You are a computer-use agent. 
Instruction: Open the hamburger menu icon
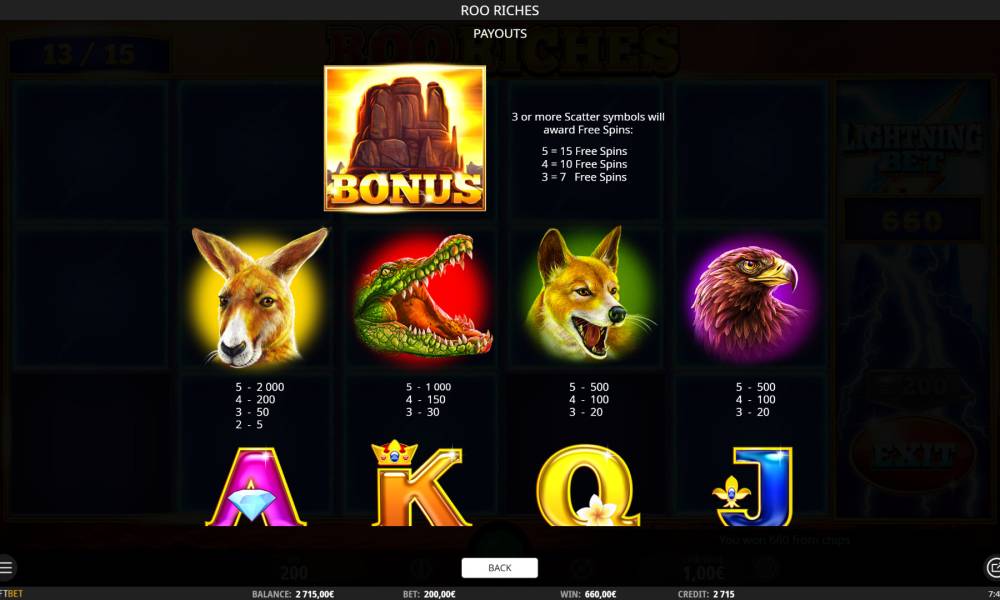coord(6,567)
